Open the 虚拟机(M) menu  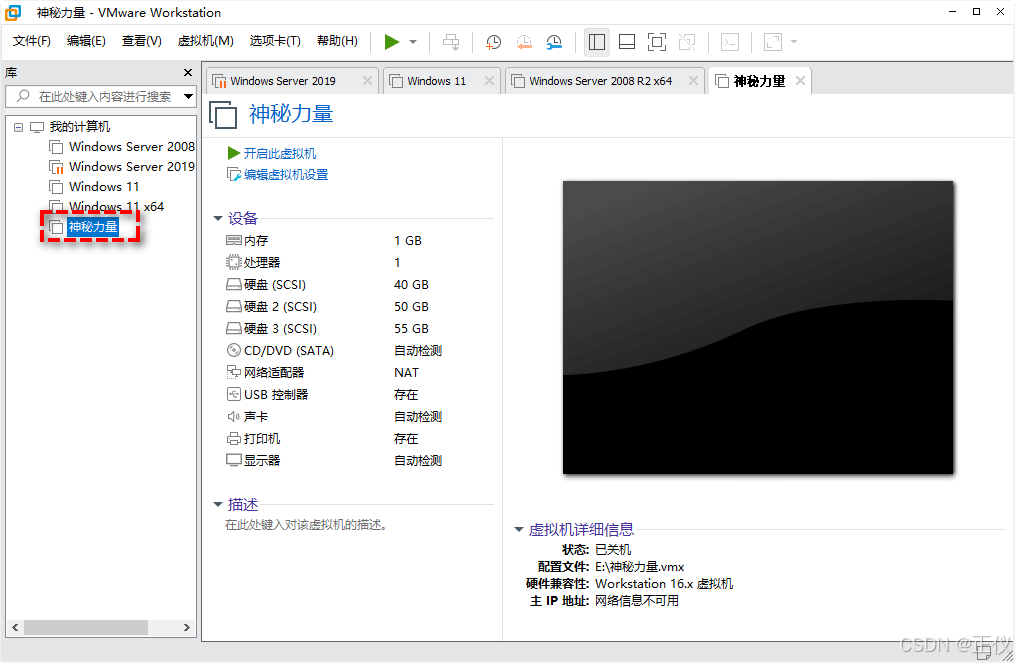[x=205, y=41]
